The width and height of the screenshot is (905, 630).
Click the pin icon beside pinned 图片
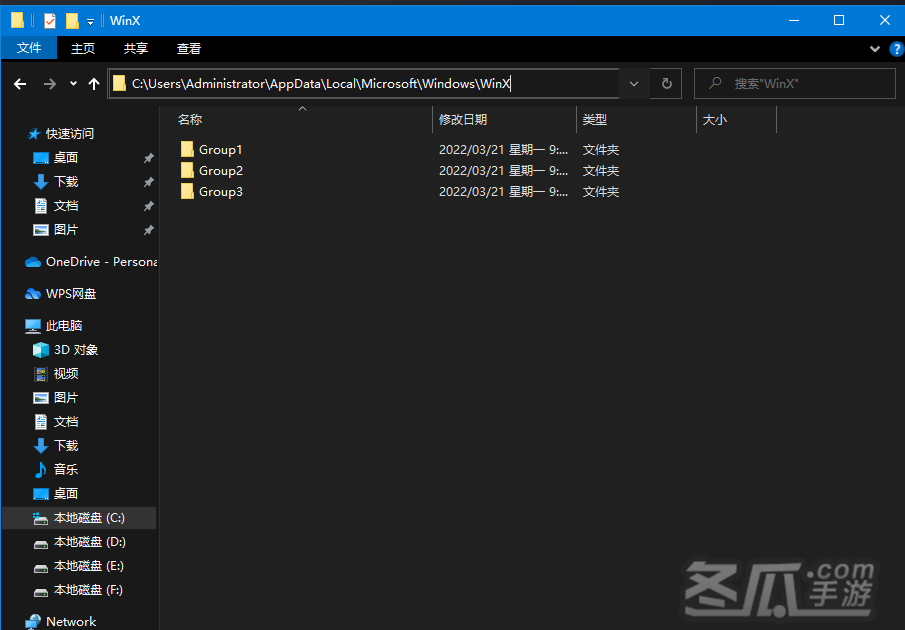point(148,230)
